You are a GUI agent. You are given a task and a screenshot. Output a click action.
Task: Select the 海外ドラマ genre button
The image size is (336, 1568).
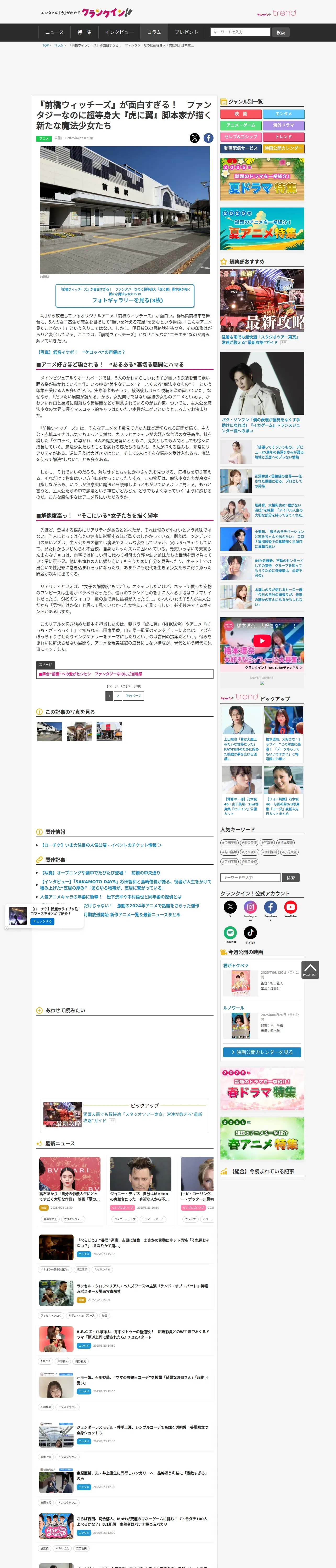coord(284,125)
